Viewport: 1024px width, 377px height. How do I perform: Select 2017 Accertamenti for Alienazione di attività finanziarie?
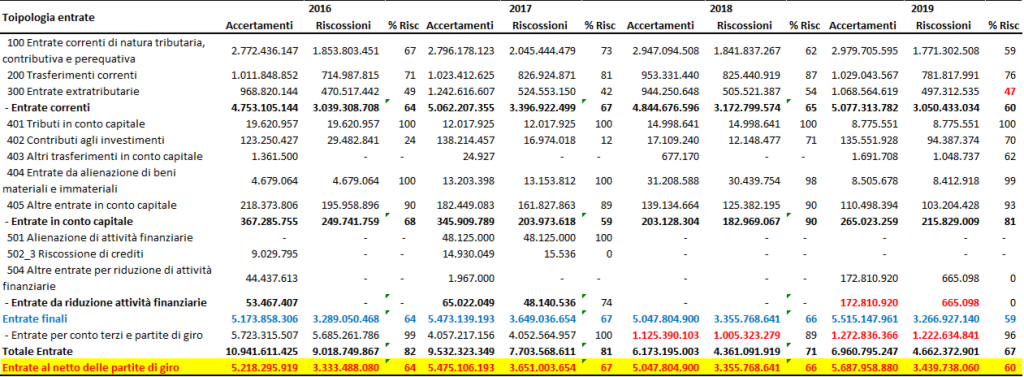click(x=467, y=237)
